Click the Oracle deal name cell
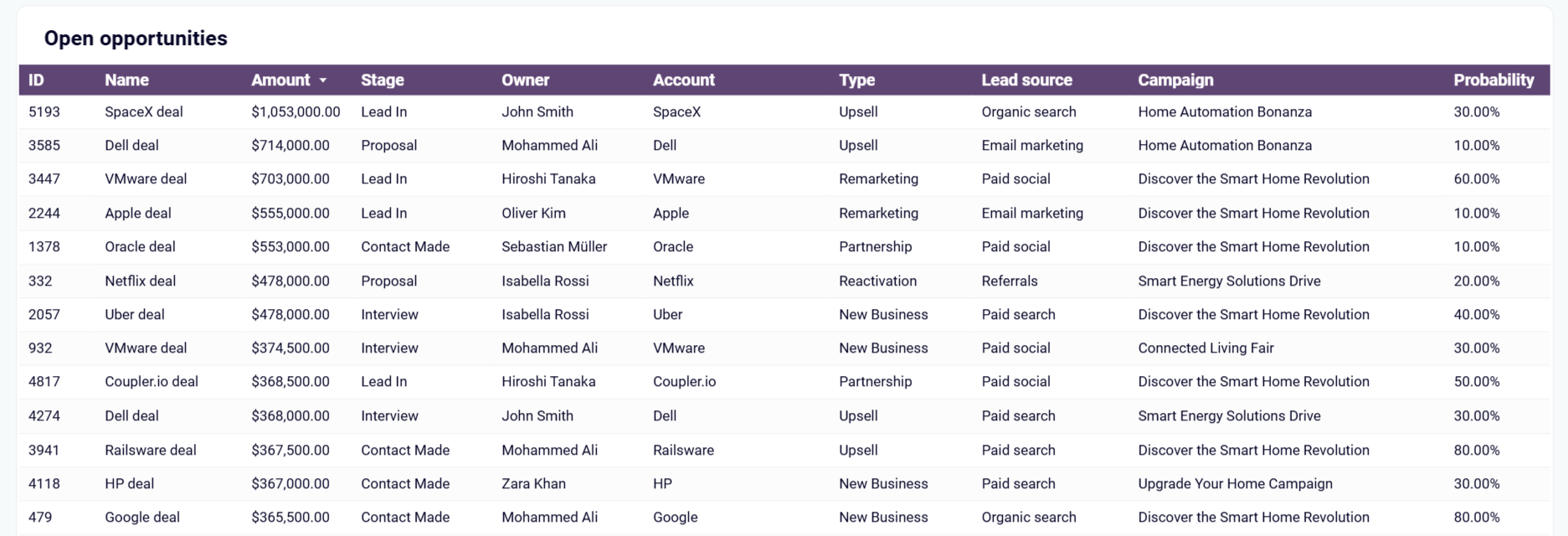The height and width of the screenshot is (536, 1568). coord(140,247)
